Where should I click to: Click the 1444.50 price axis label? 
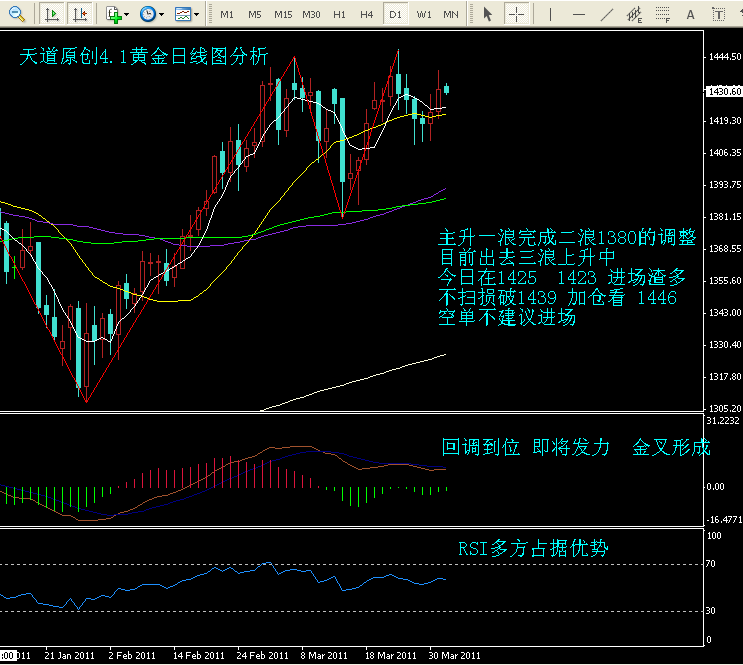click(x=725, y=57)
